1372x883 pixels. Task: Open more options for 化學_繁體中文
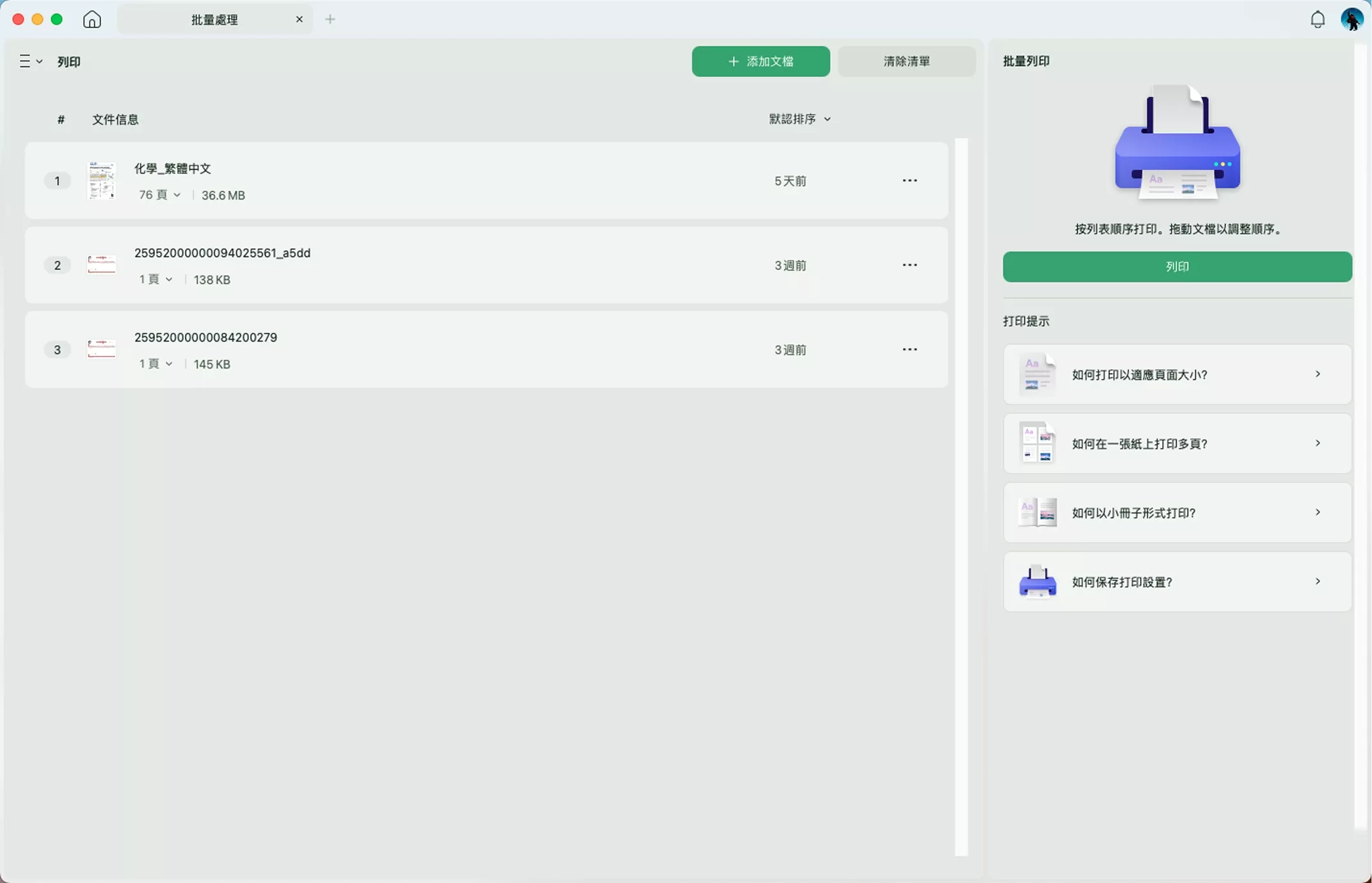tap(909, 180)
